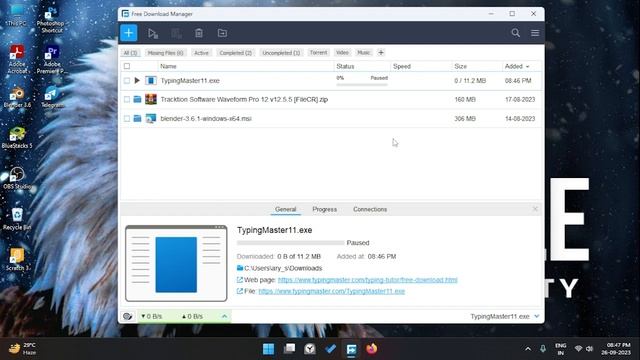The width and height of the screenshot is (640, 360).
Task: Show hidden tray icons chevron
Action: 527,349
